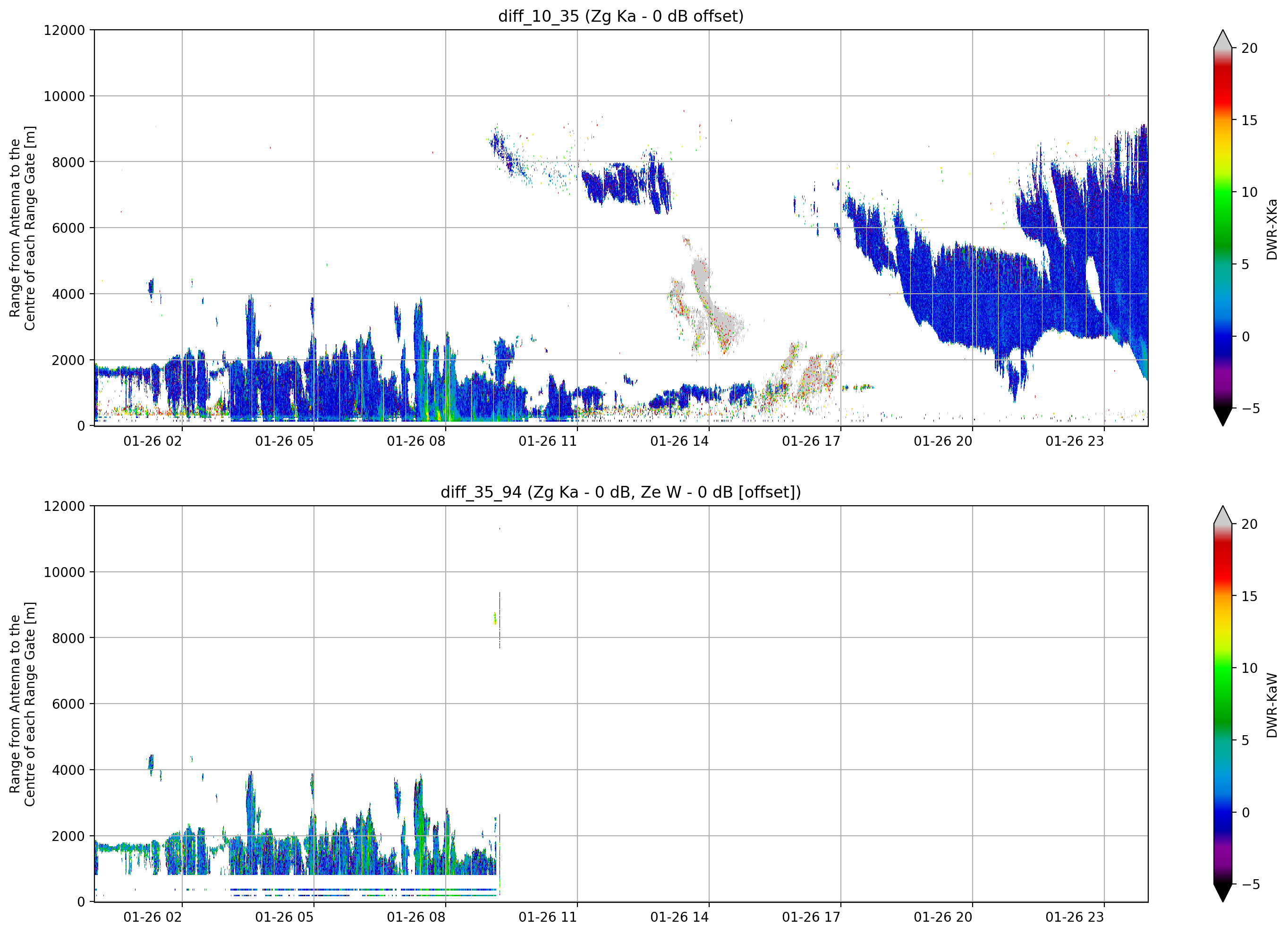The height and width of the screenshot is (934, 1288).
Task: Click bottom plot y-axis tick 4000
Action: coord(68,770)
